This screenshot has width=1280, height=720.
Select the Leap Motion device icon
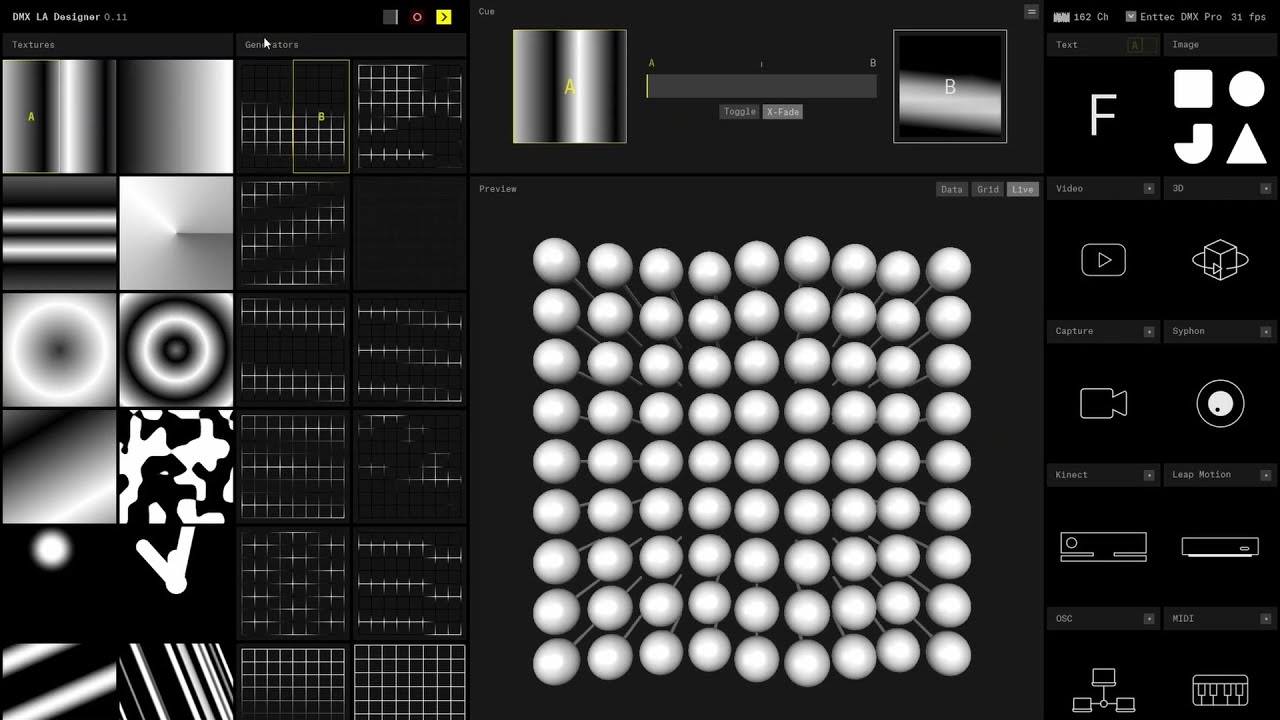click(x=1220, y=547)
